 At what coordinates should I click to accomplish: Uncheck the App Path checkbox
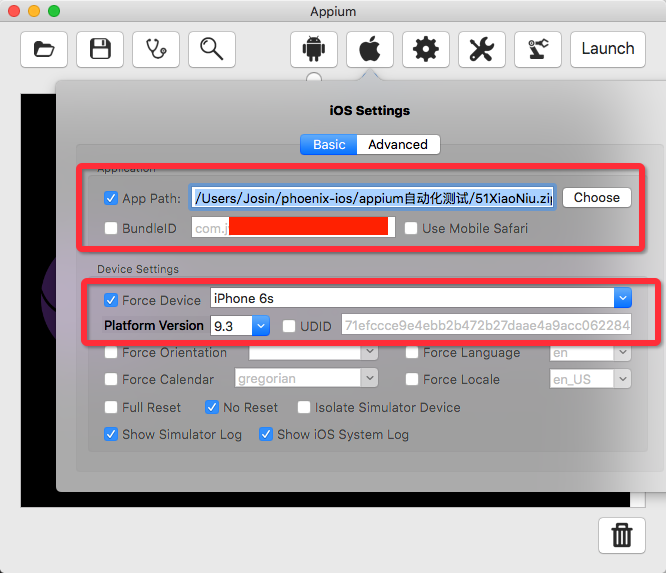[x=111, y=198]
